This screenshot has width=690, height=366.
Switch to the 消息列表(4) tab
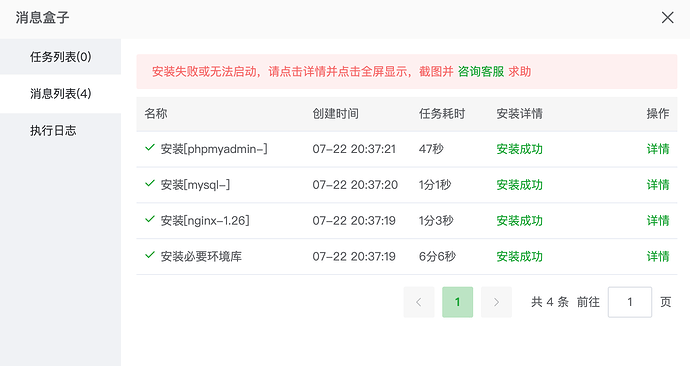pyautogui.click(x=60, y=94)
